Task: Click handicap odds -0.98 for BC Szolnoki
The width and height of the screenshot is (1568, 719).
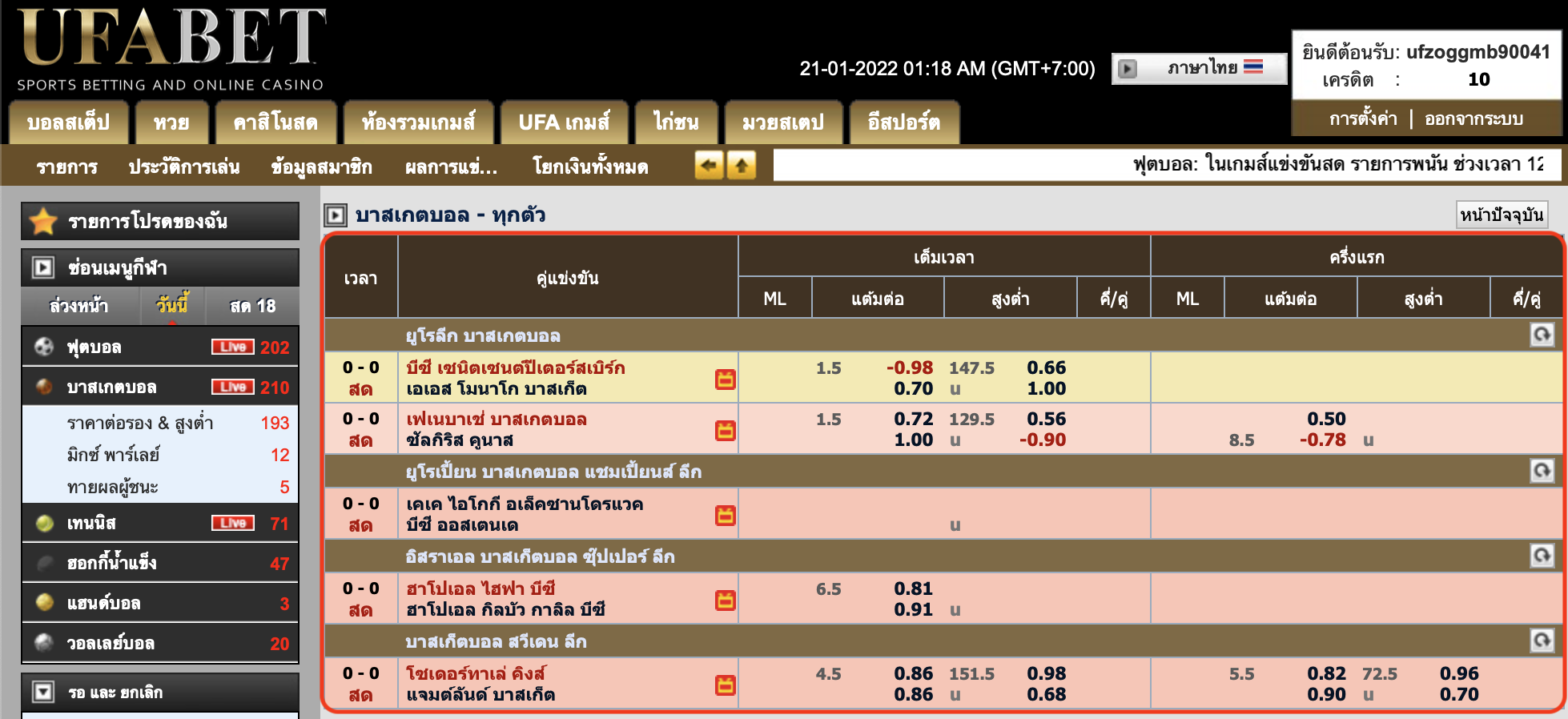Action: click(910, 368)
